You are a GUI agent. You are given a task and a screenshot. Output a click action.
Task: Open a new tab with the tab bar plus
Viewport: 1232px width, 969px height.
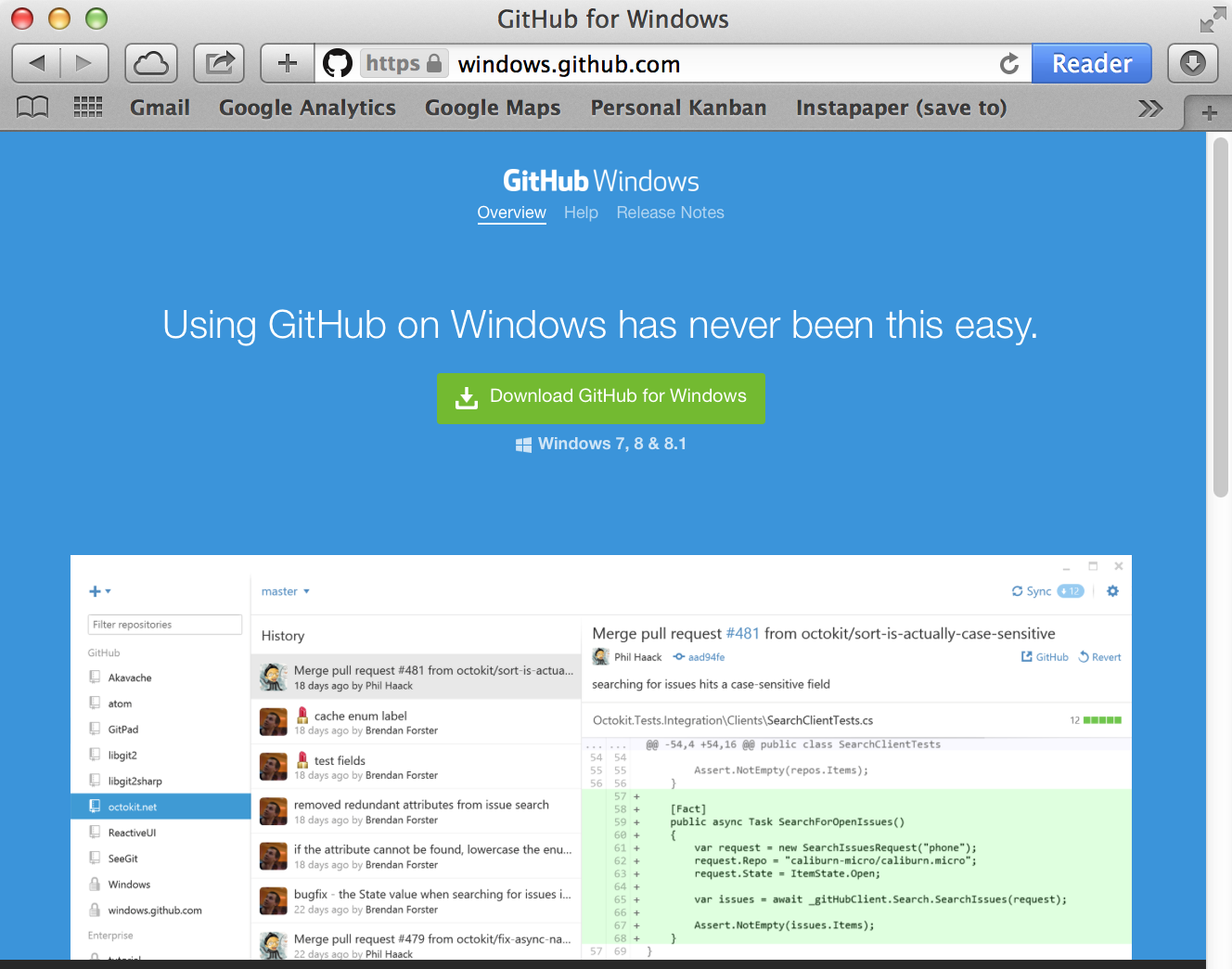point(1209,113)
